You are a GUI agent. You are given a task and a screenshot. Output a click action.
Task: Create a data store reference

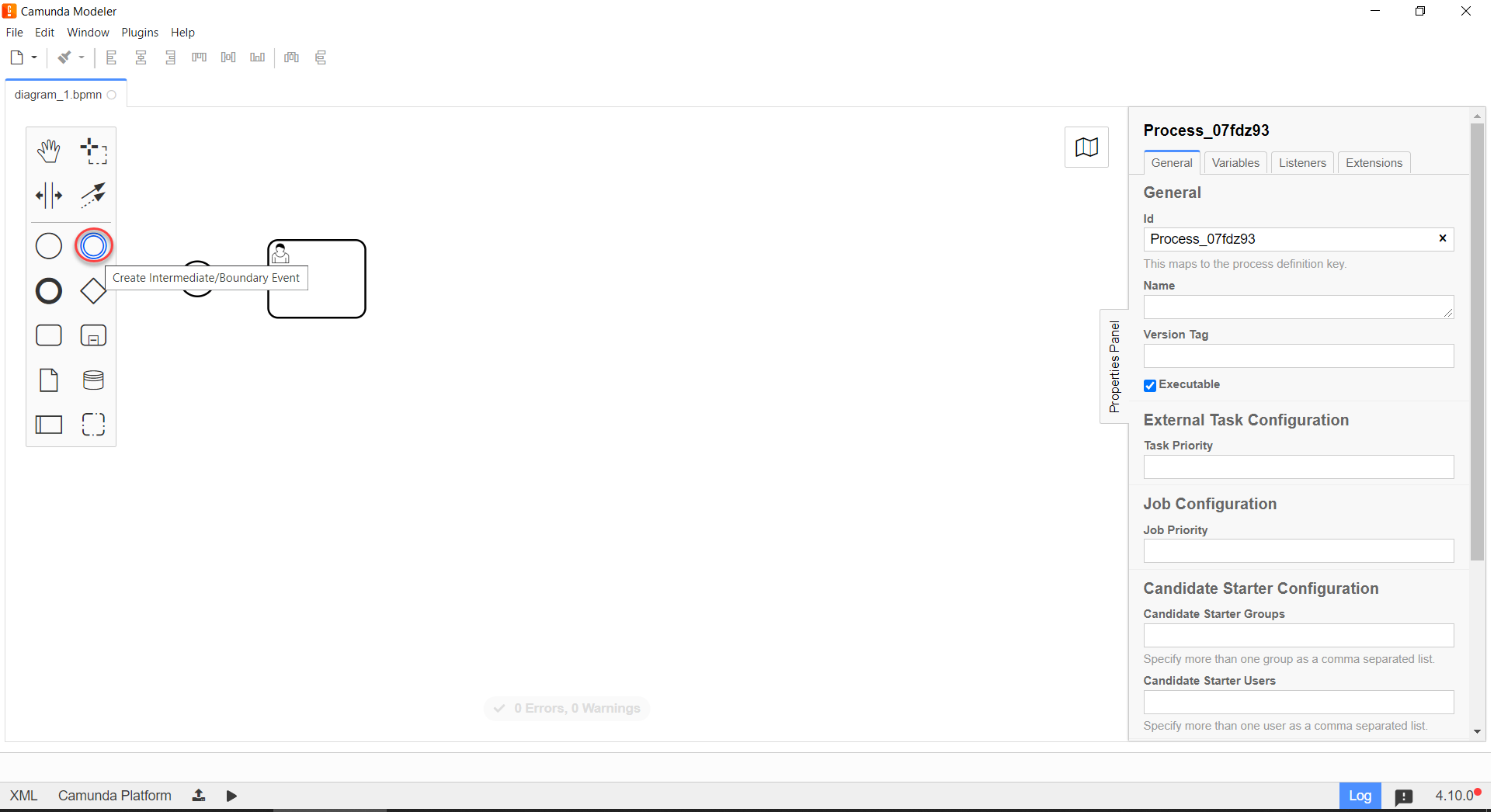click(93, 380)
